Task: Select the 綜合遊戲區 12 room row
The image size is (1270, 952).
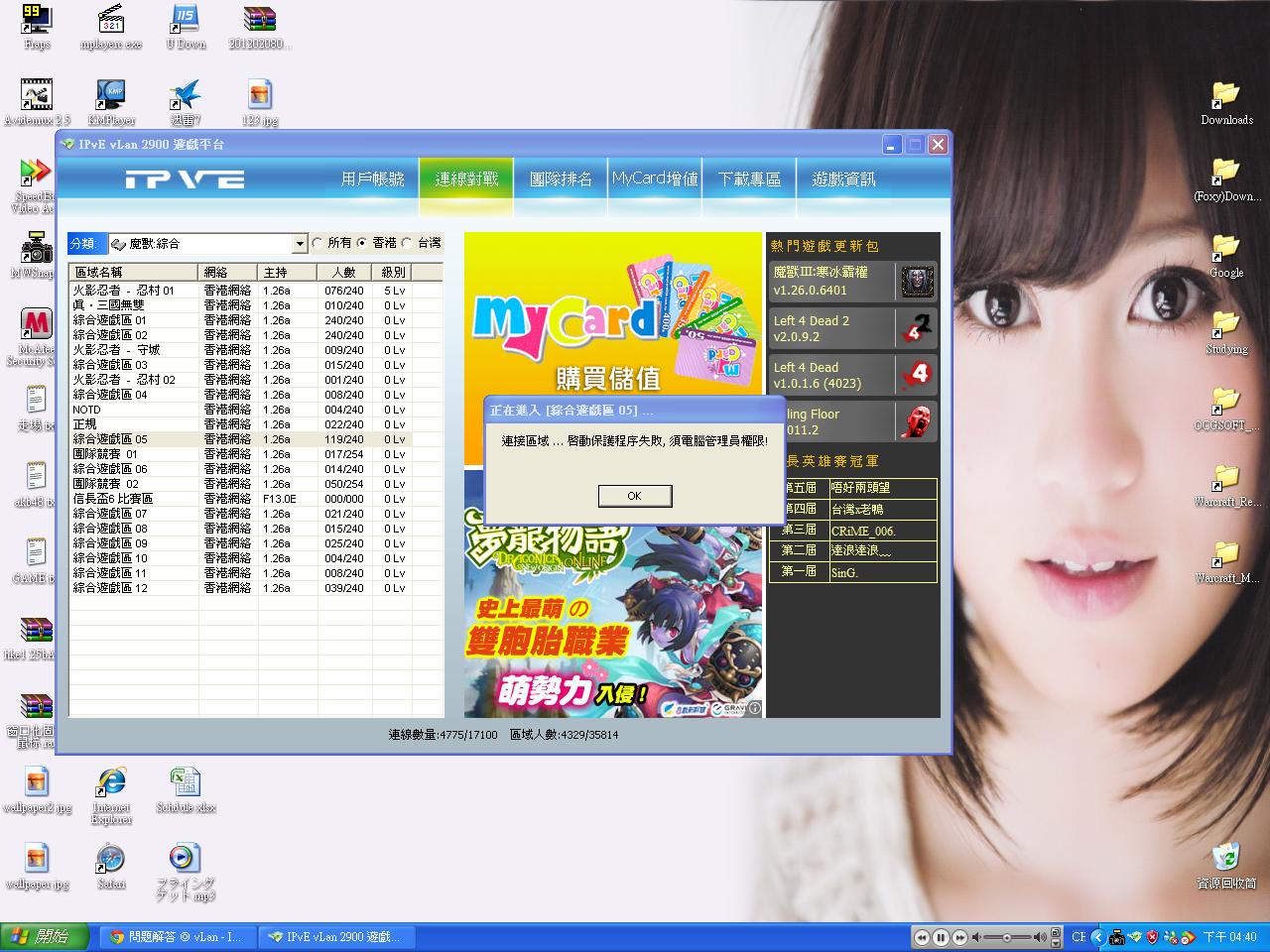Action: tap(110, 588)
